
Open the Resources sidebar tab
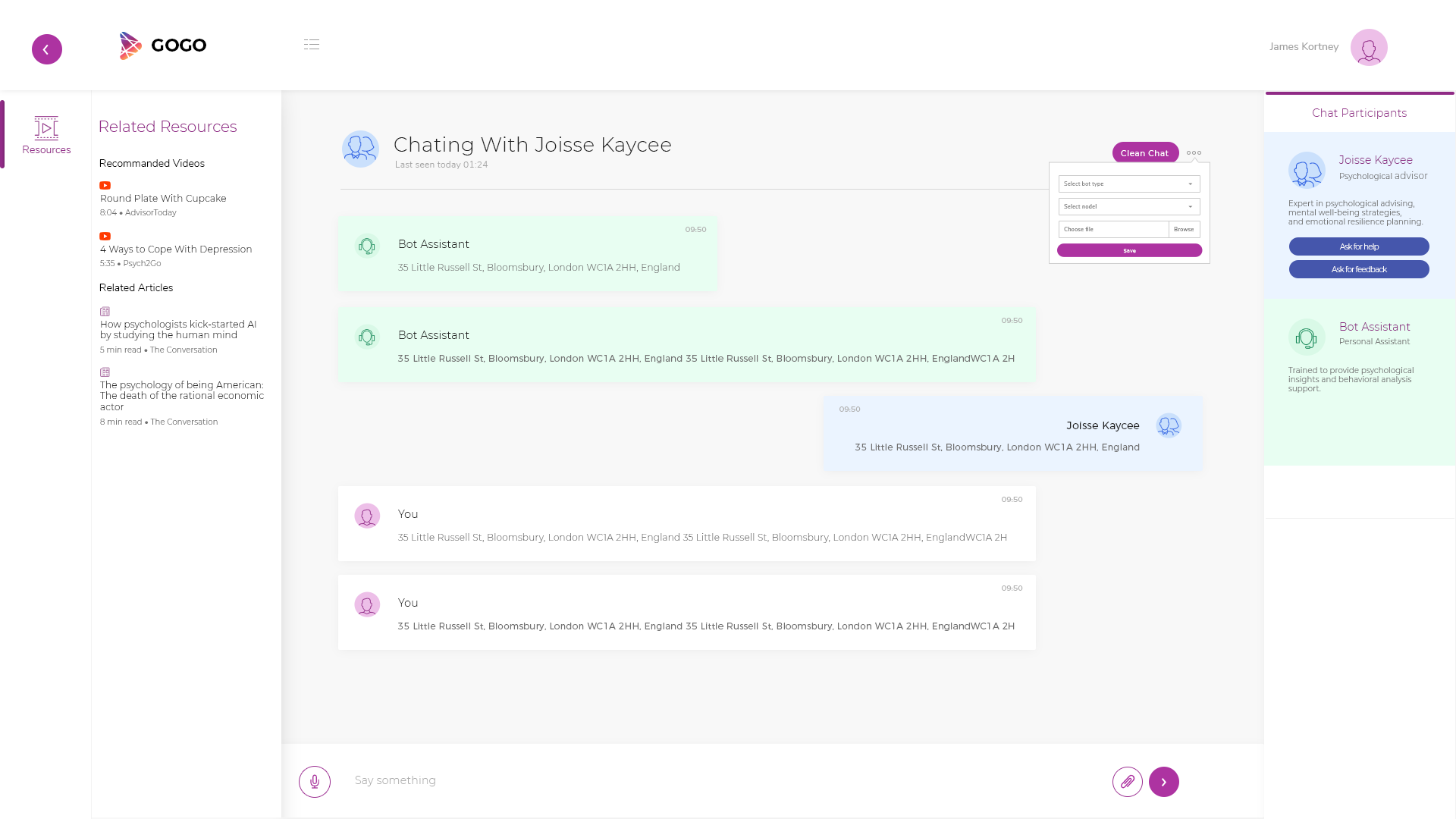[46, 135]
